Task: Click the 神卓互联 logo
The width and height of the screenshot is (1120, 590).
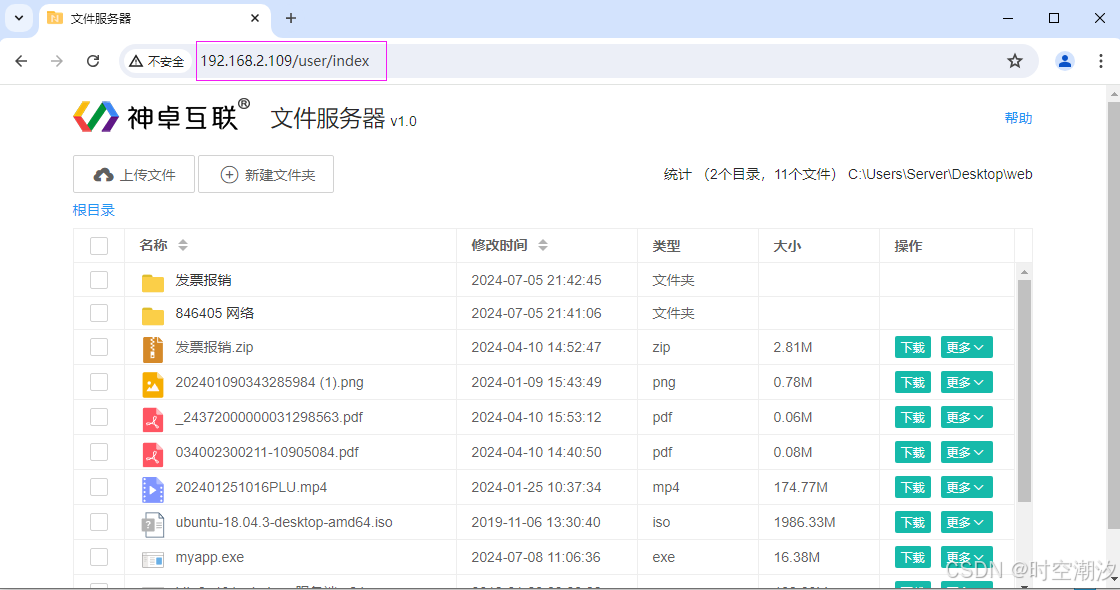Action: [x=162, y=115]
